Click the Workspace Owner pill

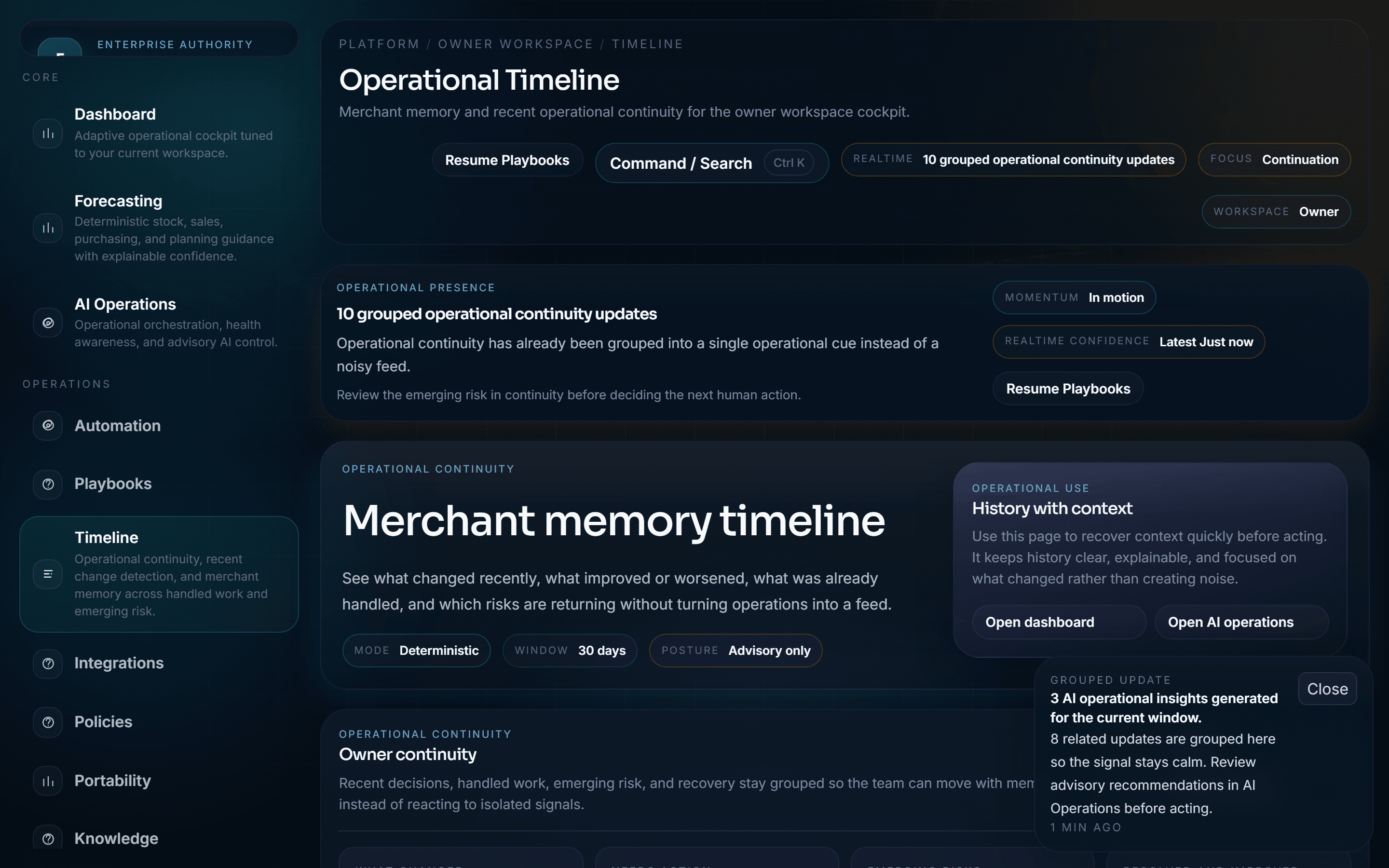coord(1276,212)
